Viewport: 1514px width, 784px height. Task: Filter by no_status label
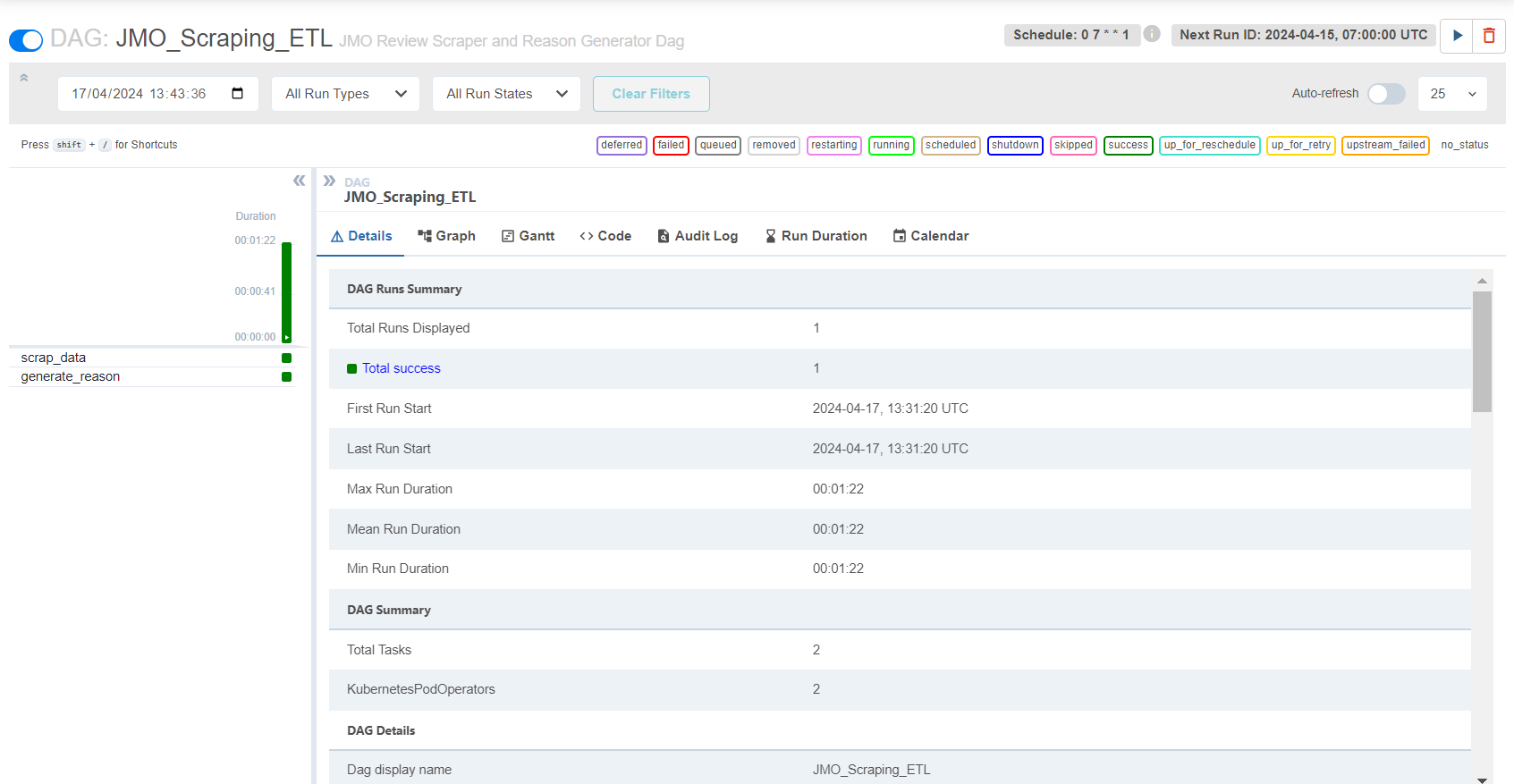pos(1465,145)
